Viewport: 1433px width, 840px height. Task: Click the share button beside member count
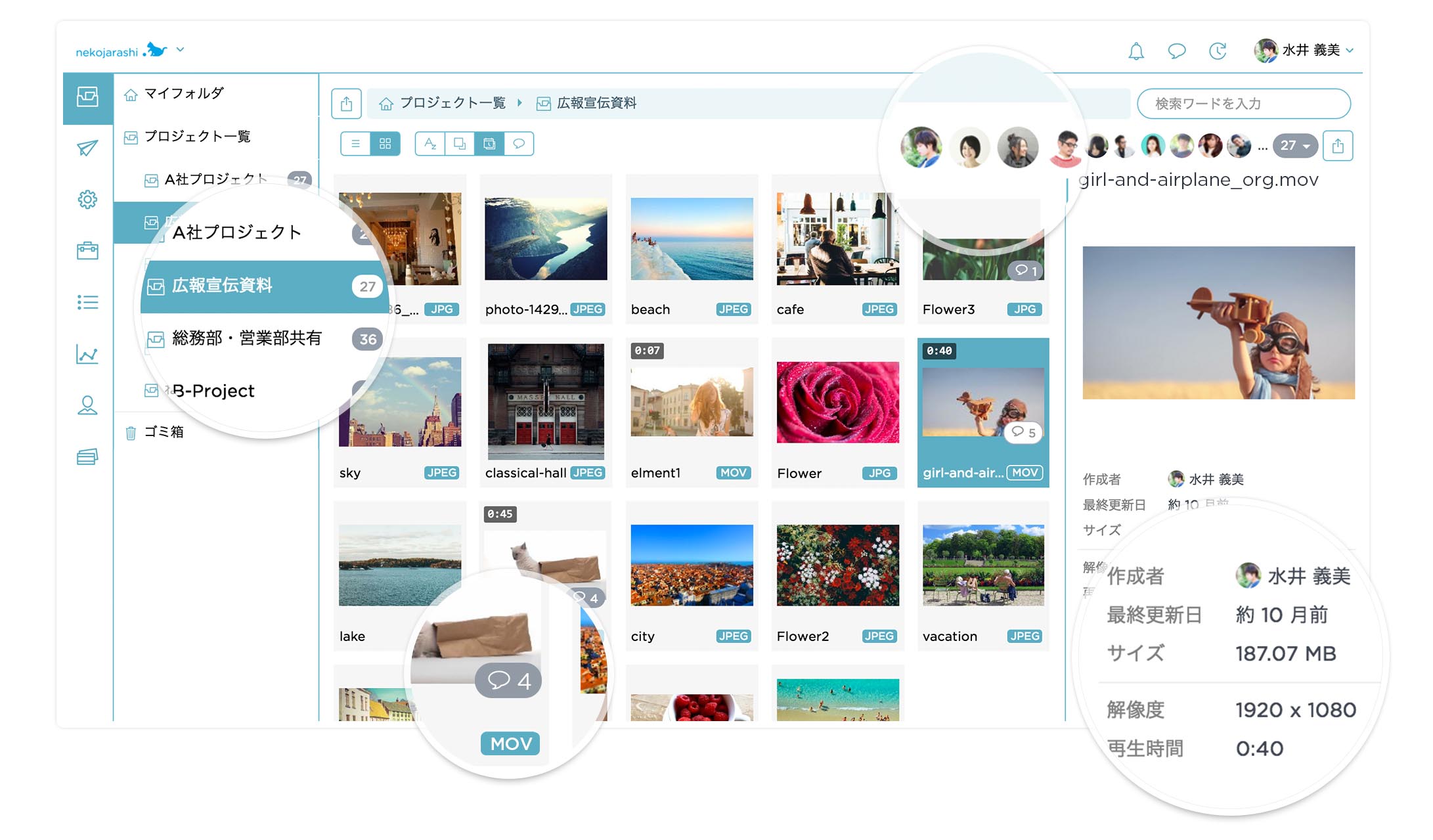pyautogui.click(x=1338, y=146)
